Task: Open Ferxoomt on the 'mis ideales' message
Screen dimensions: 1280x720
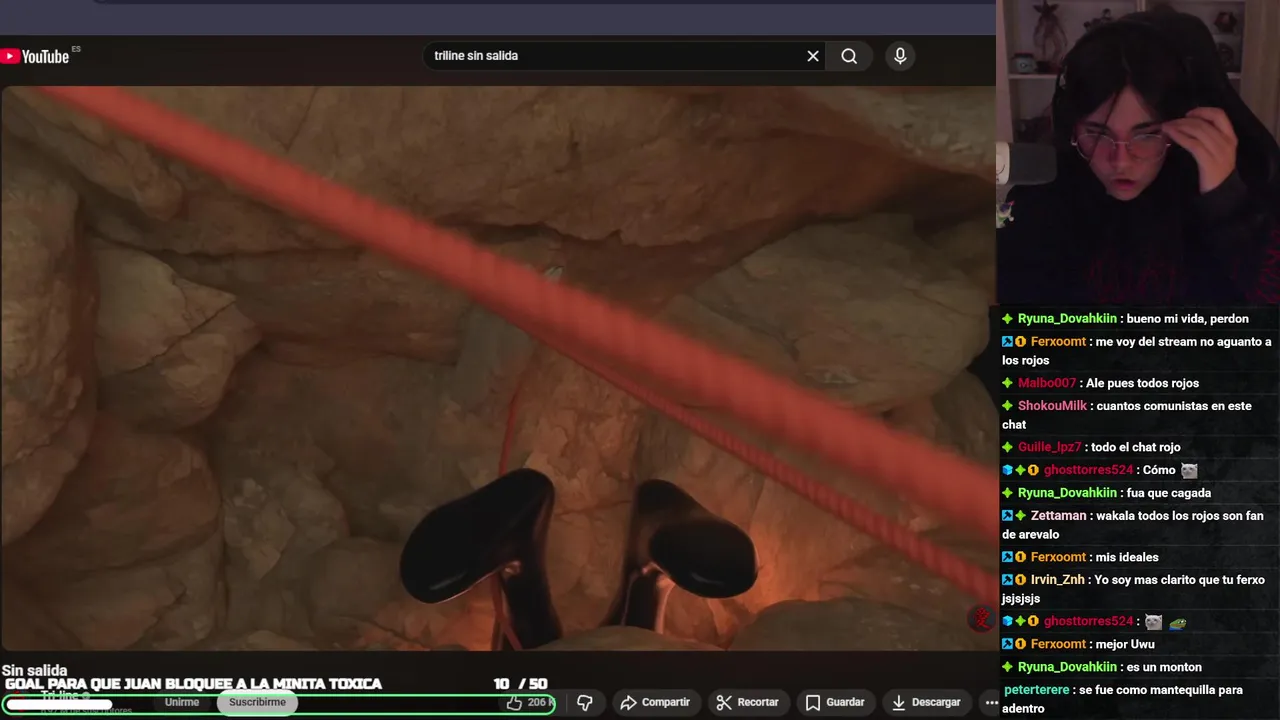Action: [x=1058, y=557]
